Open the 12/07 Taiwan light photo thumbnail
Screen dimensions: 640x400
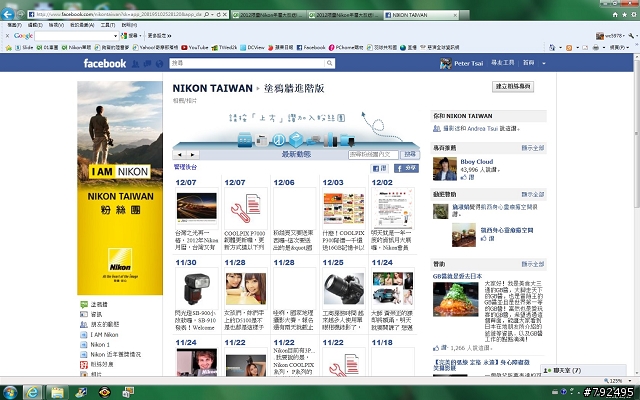point(196,207)
